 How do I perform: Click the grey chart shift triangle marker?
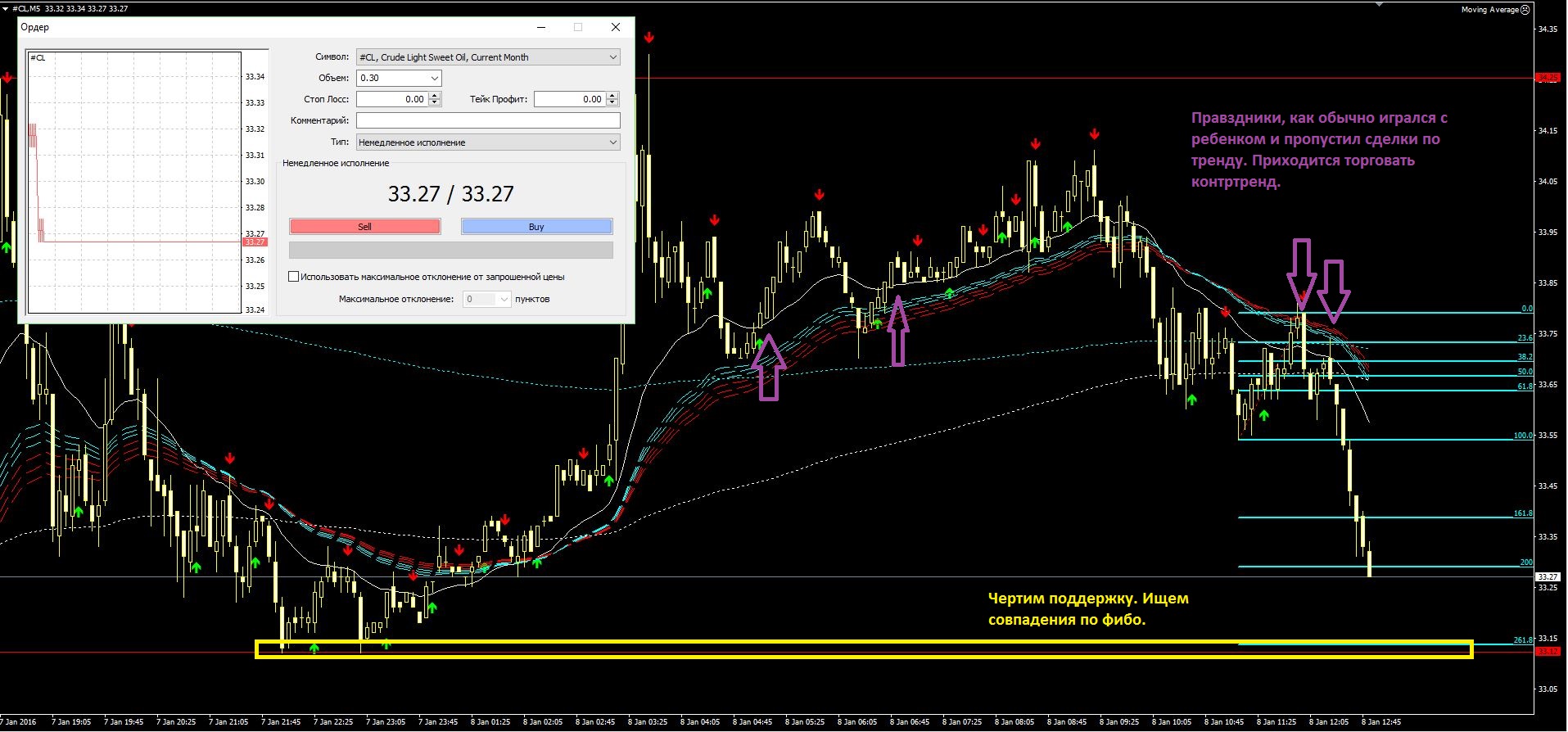tap(1379, 3)
